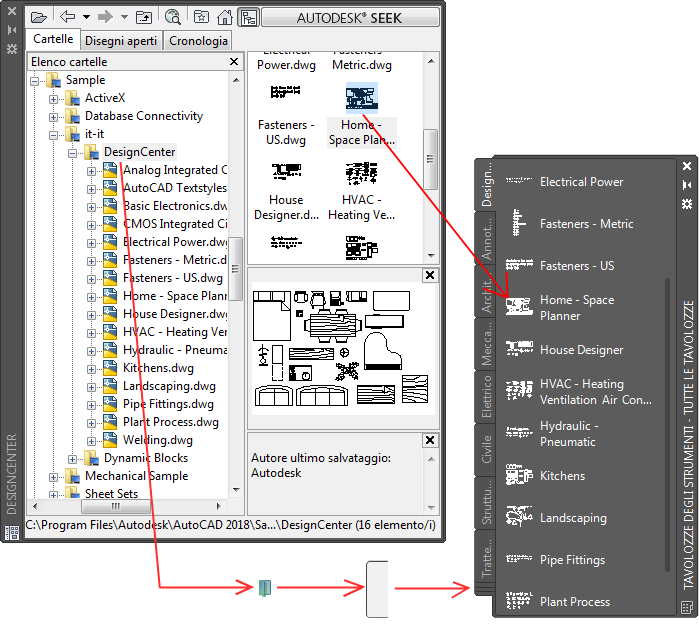Go back using the left arrow icon

pyautogui.click(x=68, y=17)
